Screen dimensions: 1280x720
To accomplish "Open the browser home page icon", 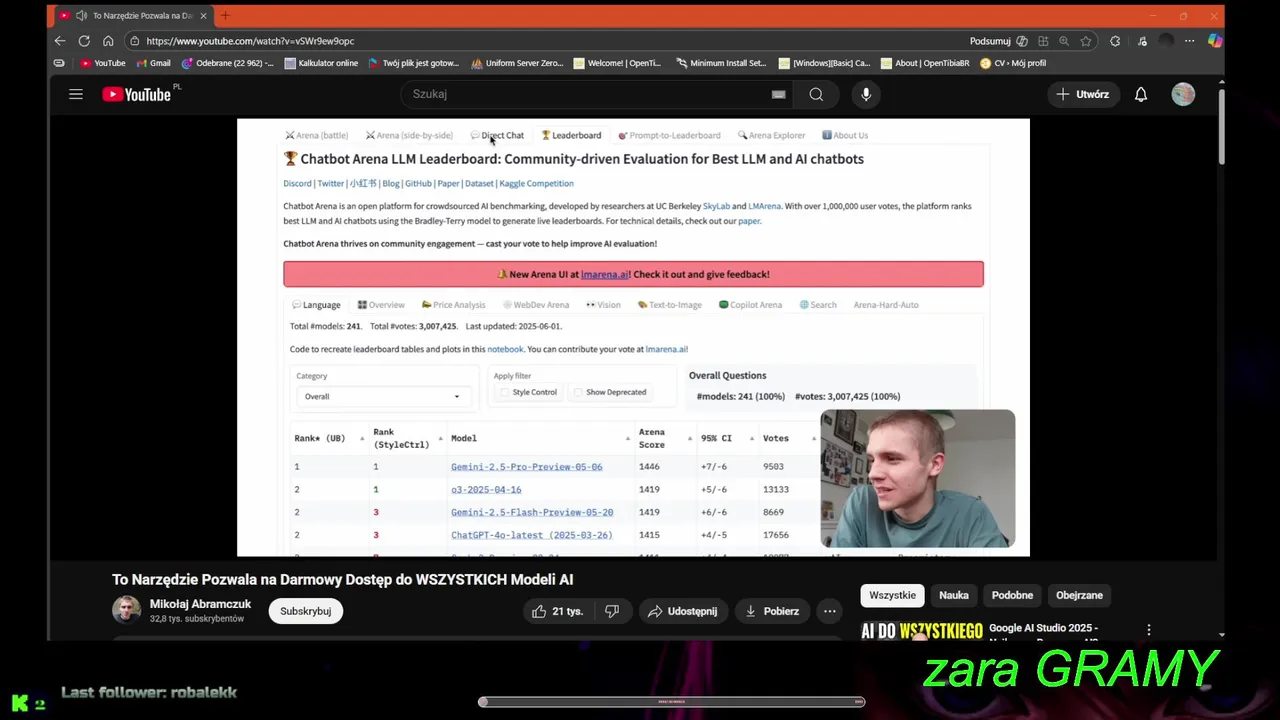I will pyautogui.click(x=108, y=41).
